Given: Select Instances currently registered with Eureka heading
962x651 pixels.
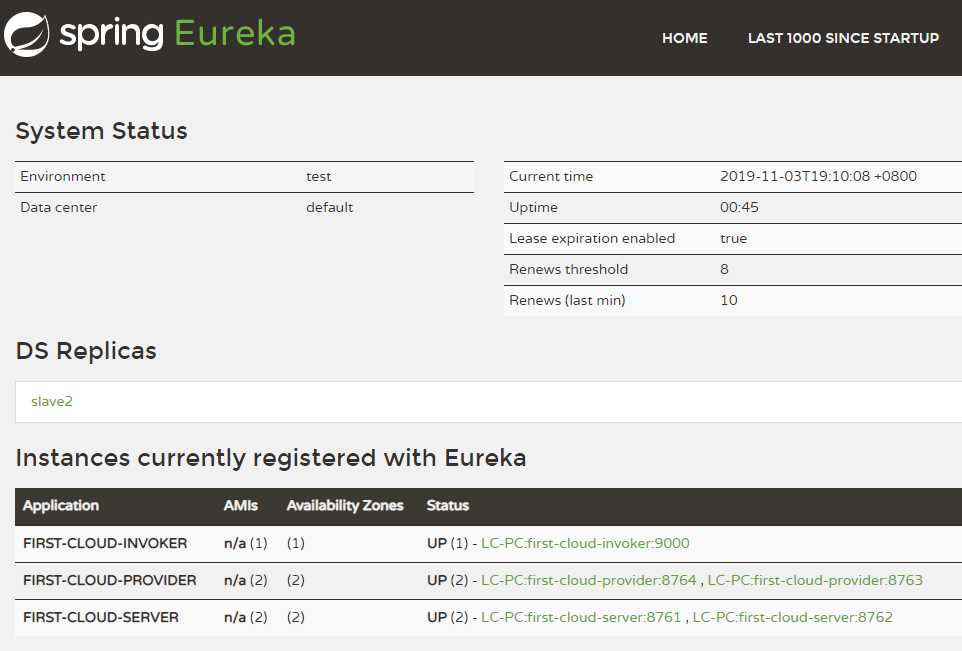Looking at the screenshot, I should (271, 458).
